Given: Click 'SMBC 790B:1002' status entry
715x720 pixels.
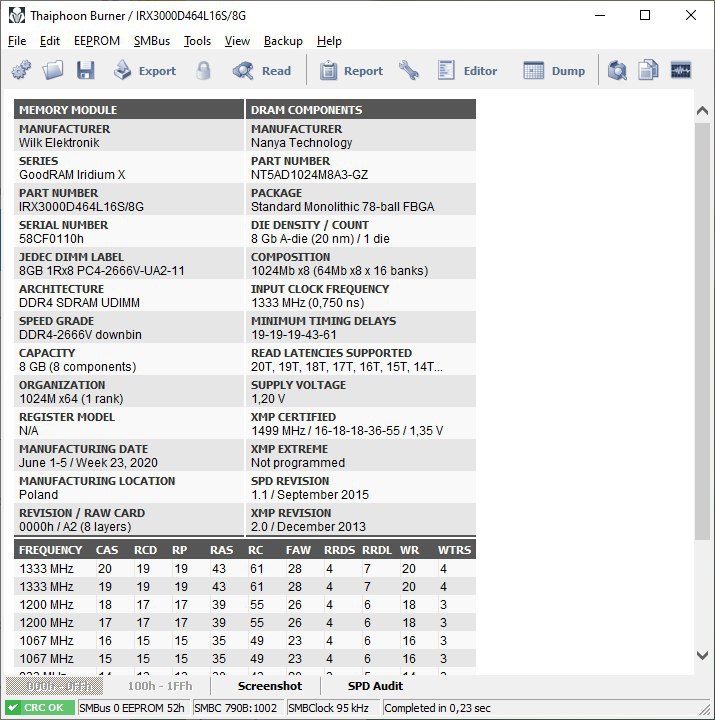Looking at the screenshot, I should pyautogui.click(x=236, y=708).
